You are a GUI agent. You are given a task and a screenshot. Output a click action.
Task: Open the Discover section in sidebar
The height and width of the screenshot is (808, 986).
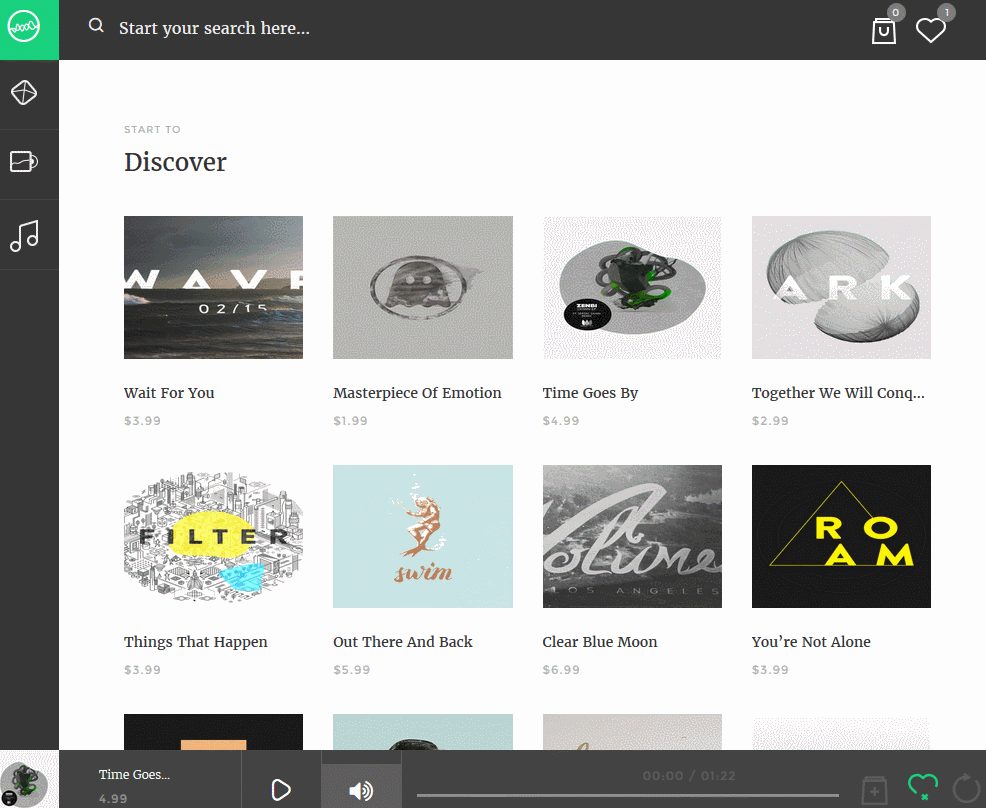point(24,93)
